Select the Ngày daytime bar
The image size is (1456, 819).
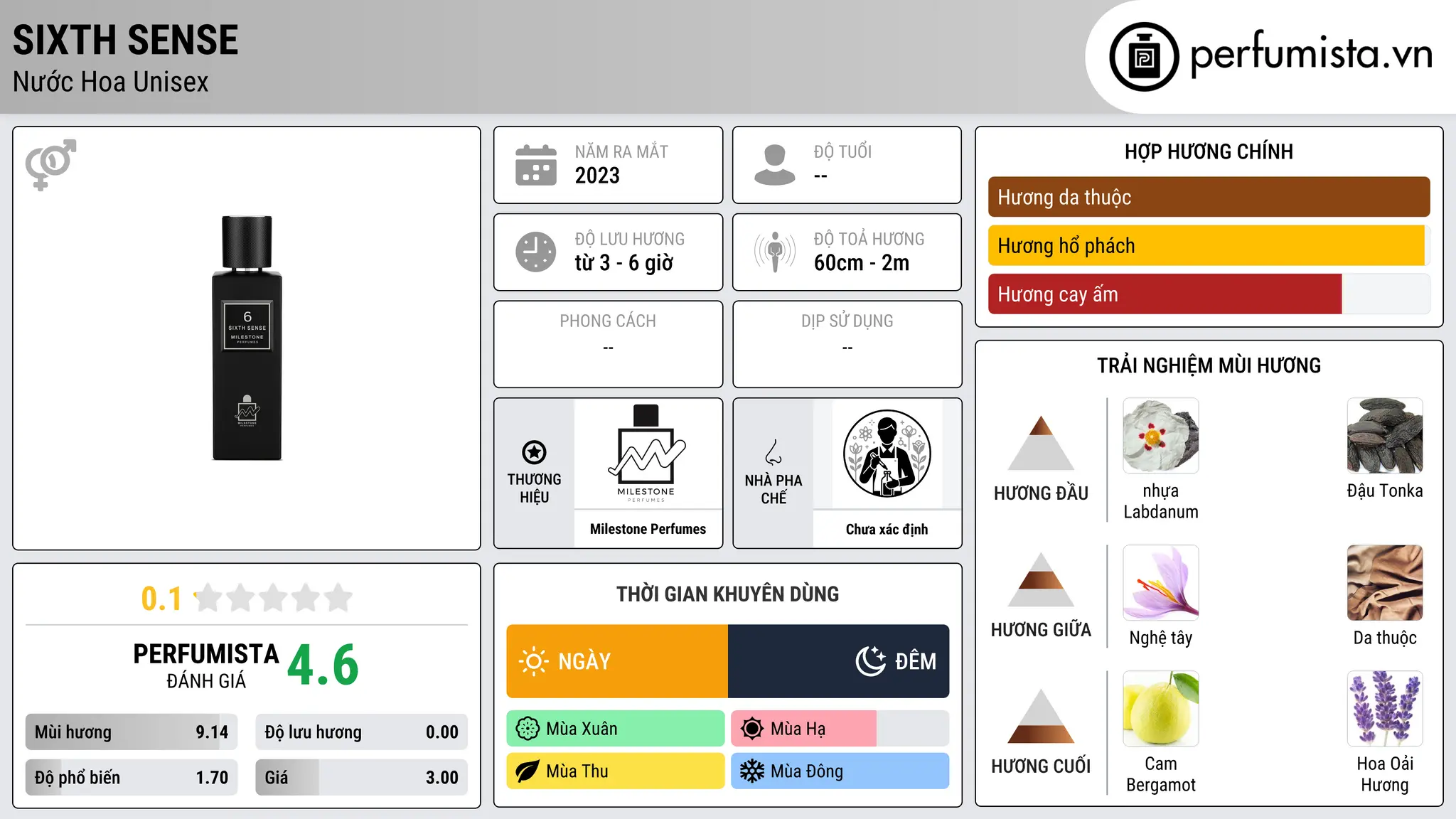(x=617, y=661)
